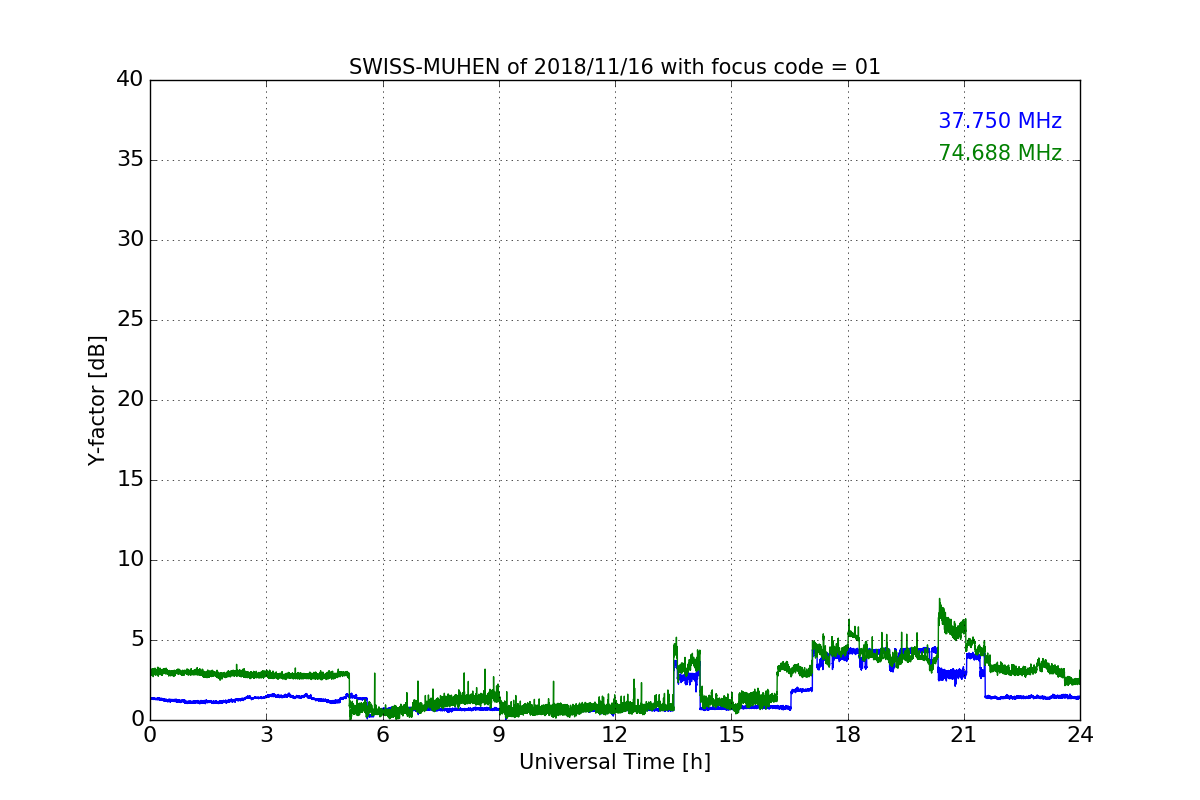This screenshot has height=800, width=1200.
Task: Click x-axis tick label '6'
Action: tap(382, 735)
